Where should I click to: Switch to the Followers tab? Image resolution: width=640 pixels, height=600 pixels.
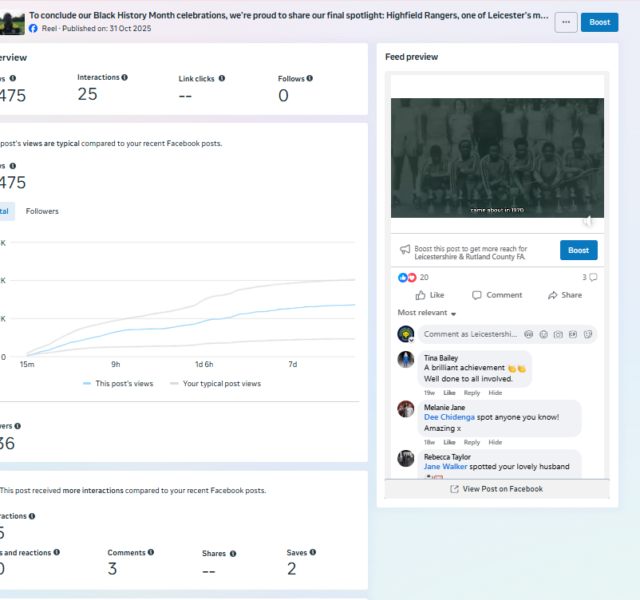coord(42,211)
